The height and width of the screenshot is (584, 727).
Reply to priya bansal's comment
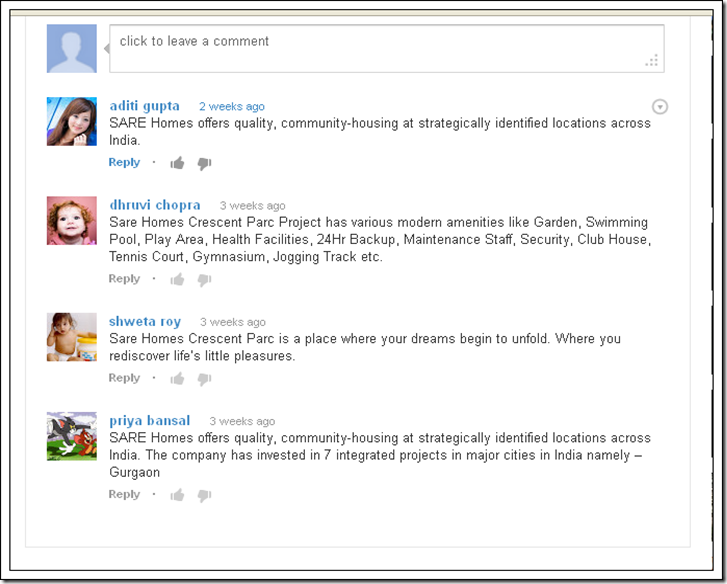(124, 495)
